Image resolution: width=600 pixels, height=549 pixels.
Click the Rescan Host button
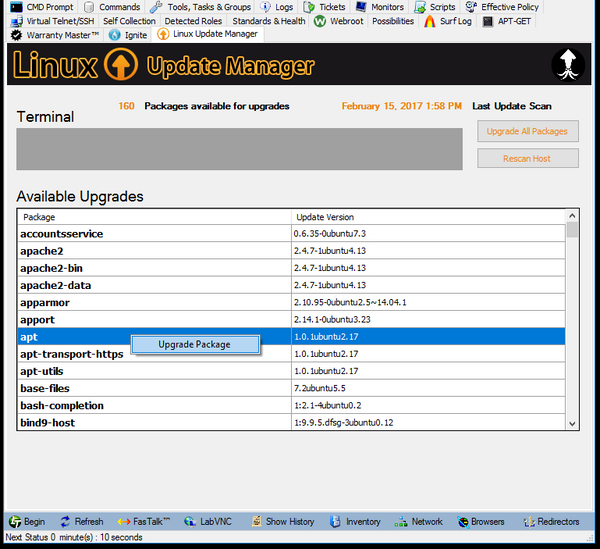coord(527,158)
